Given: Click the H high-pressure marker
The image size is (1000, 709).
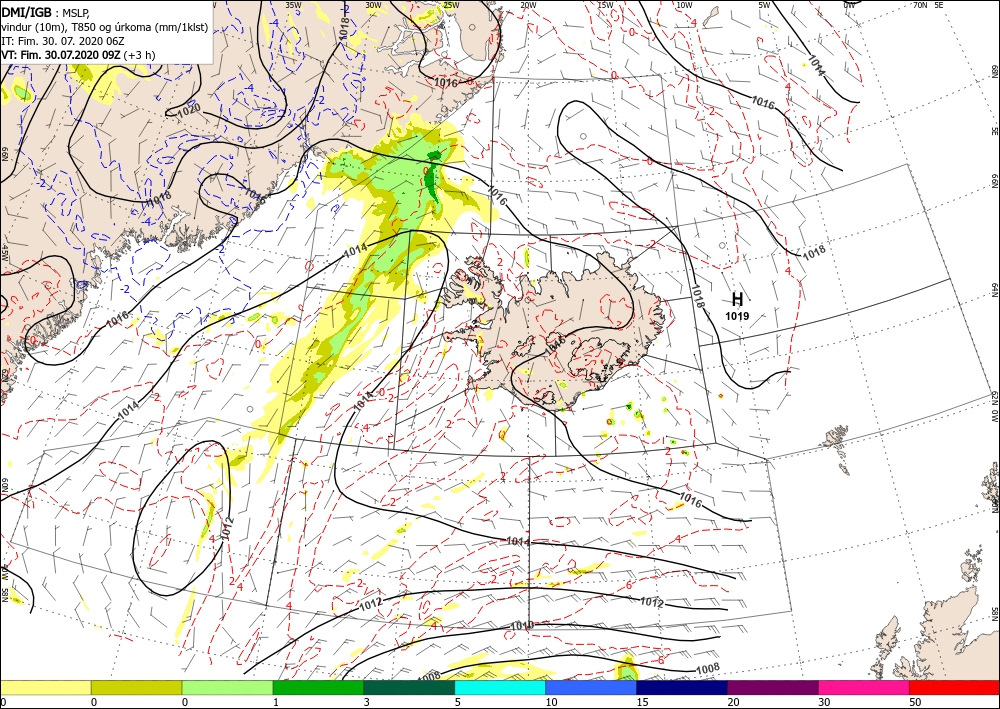Looking at the screenshot, I should tap(737, 299).
